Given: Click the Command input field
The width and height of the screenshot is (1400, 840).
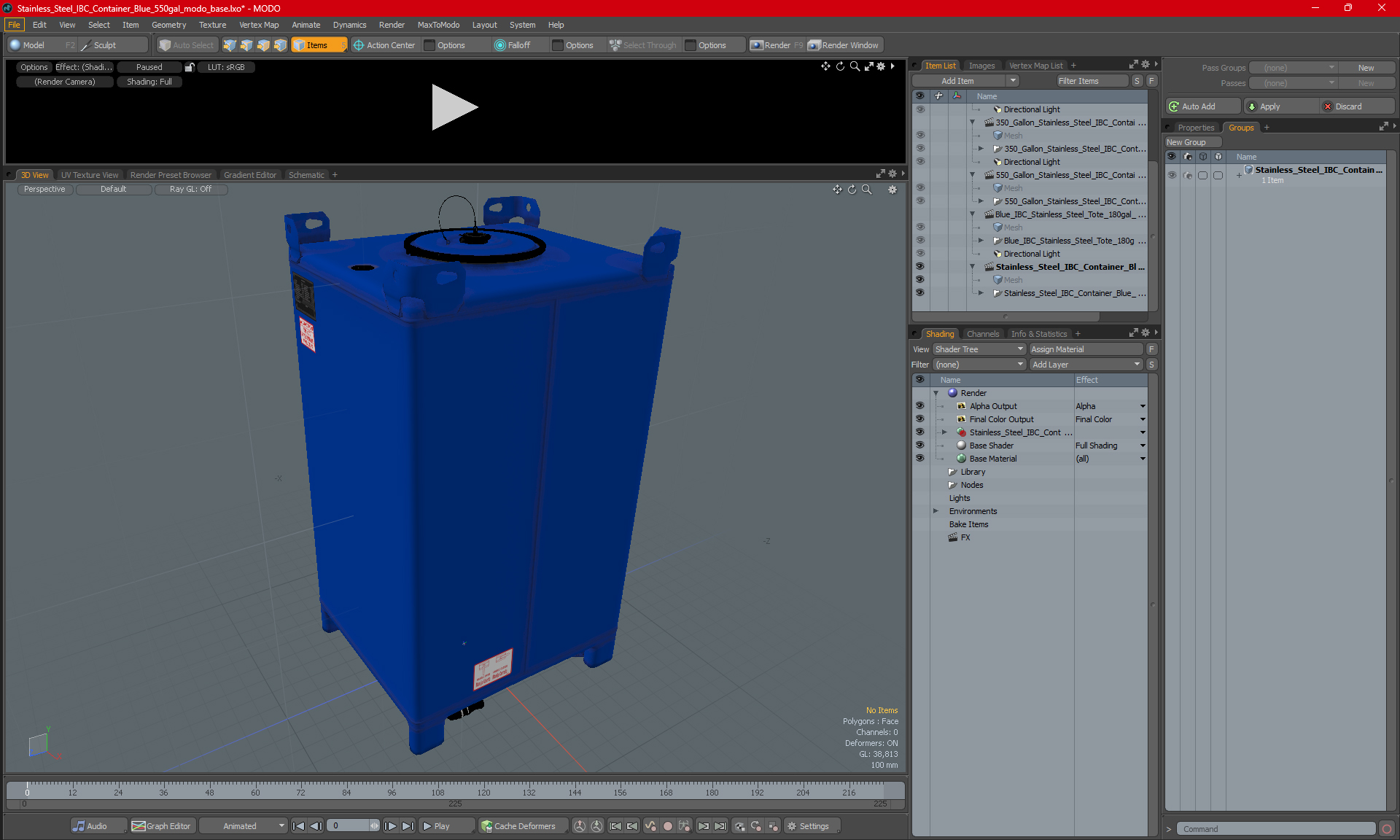Looking at the screenshot, I should (1276, 829).
